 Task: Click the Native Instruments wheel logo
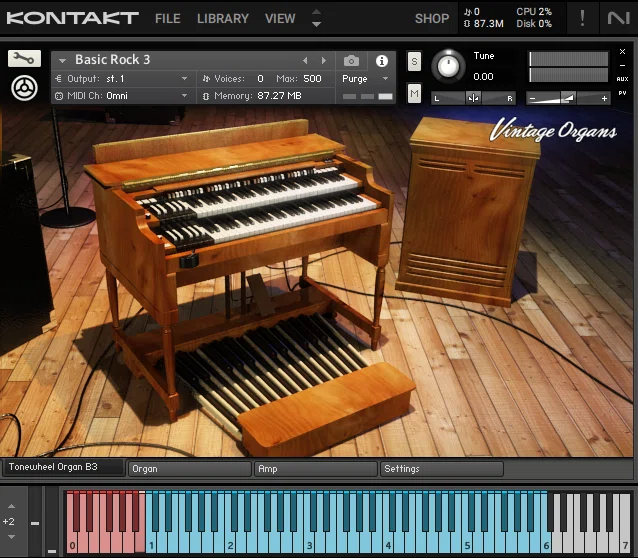point(24,88)
